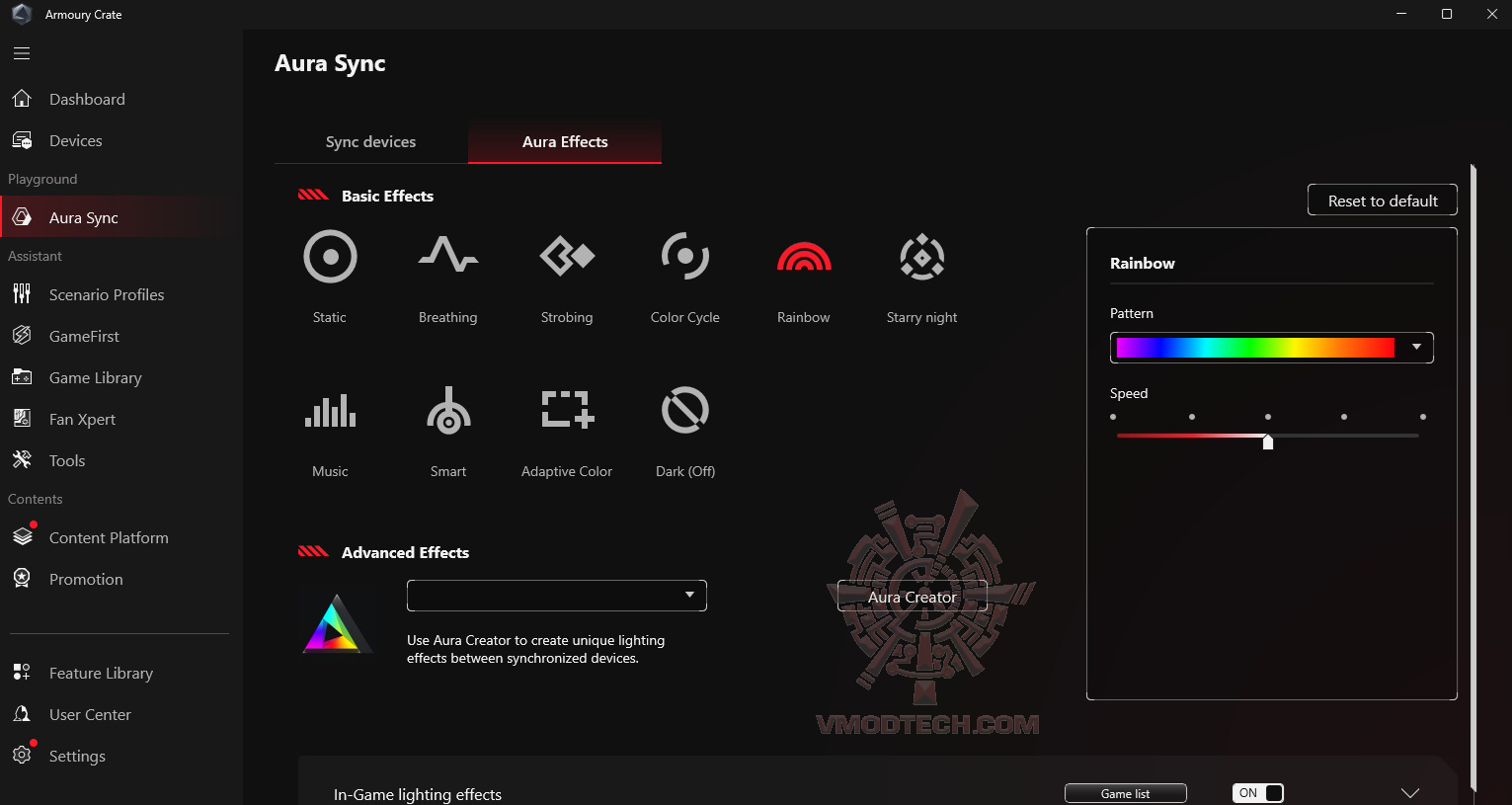Click the Fan Xpert sidebar icon
Image resolution: width=1512 pixels, height=805 pixels.
click(x=22, y=419)
